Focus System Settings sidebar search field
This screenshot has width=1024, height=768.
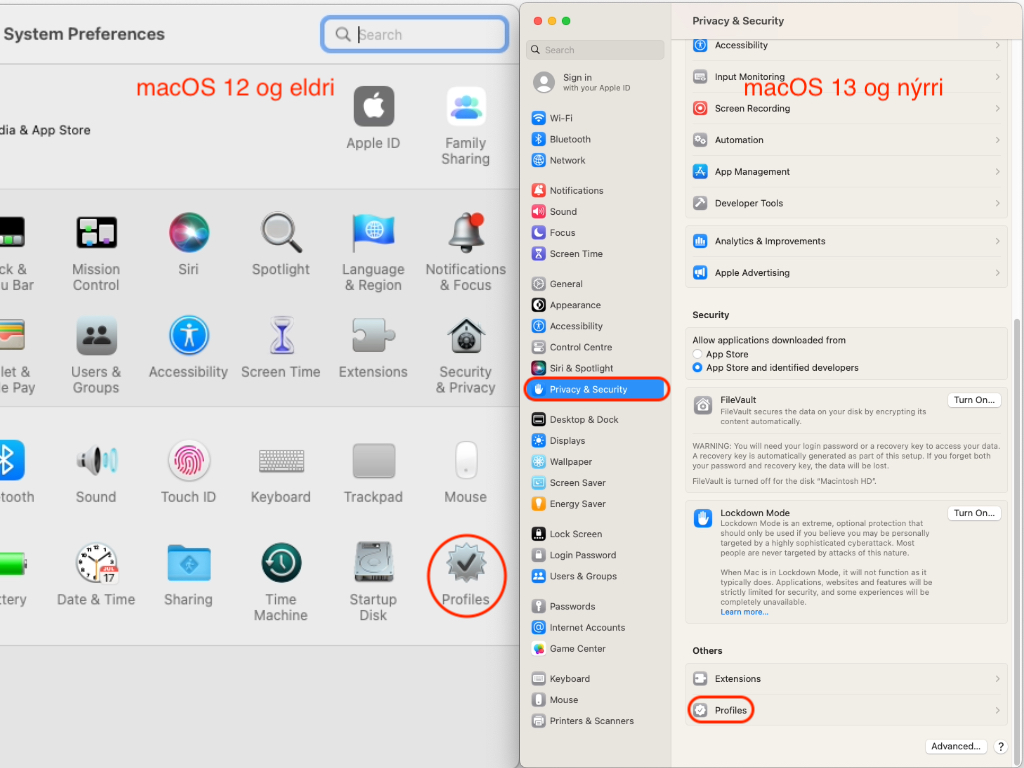(595, 50)
